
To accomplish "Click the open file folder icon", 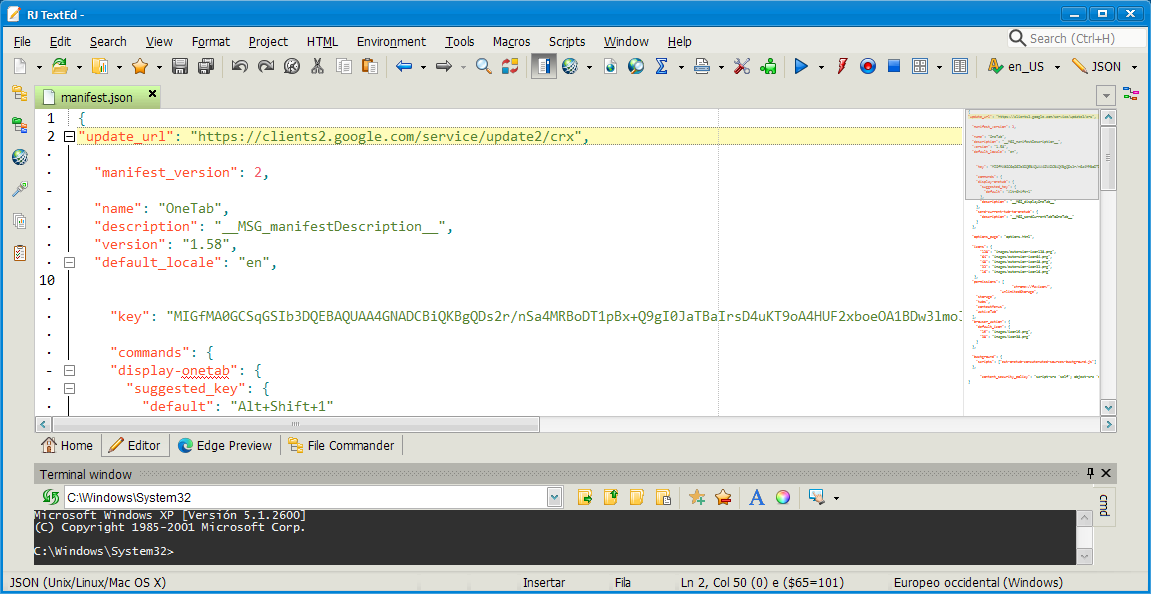I will (60, 67).
